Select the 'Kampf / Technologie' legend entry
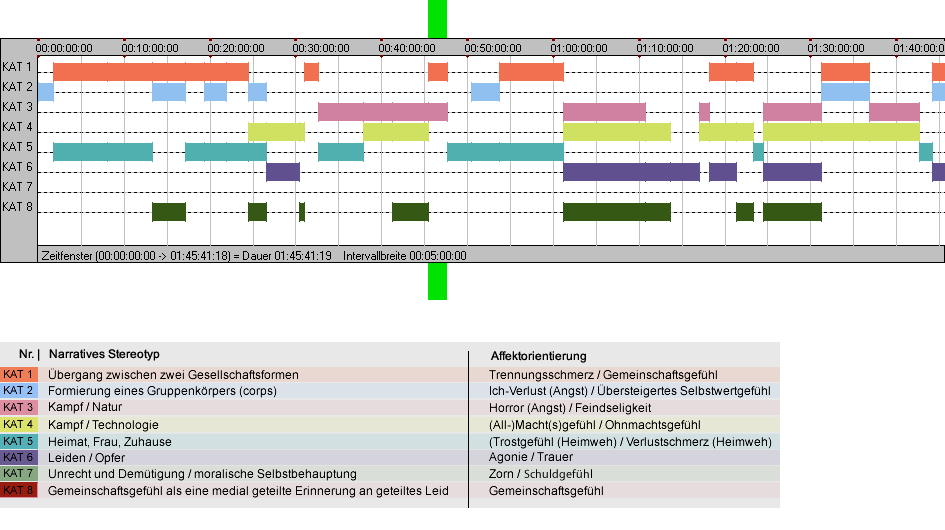The image size is (945, 530). point(103,424)
